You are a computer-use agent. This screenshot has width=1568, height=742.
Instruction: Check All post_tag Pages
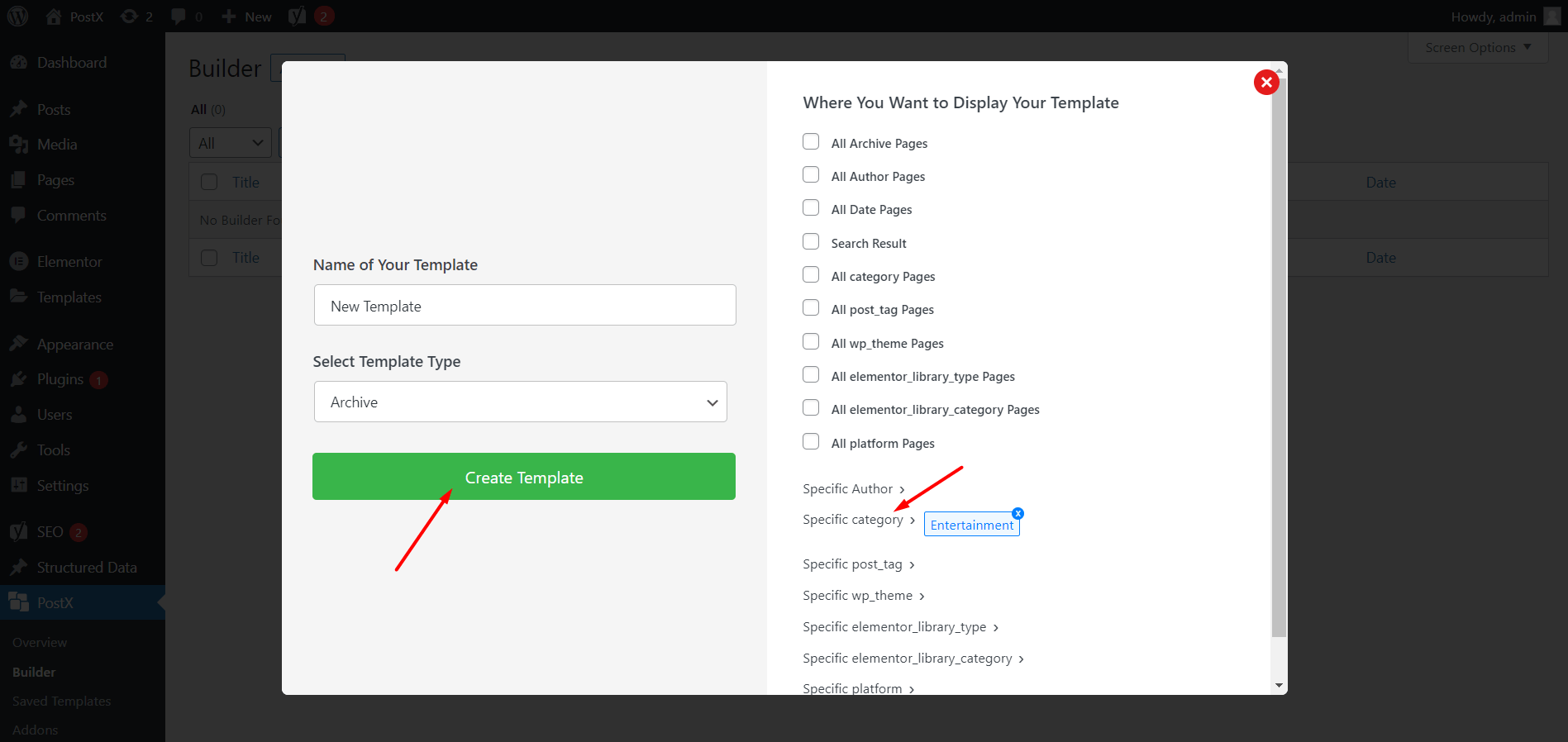pyautogui.click(x=811, y=308)
